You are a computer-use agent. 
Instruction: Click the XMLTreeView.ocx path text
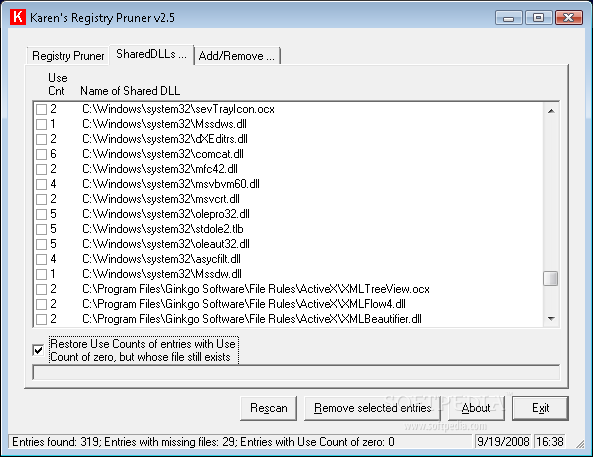pos(256,289)
